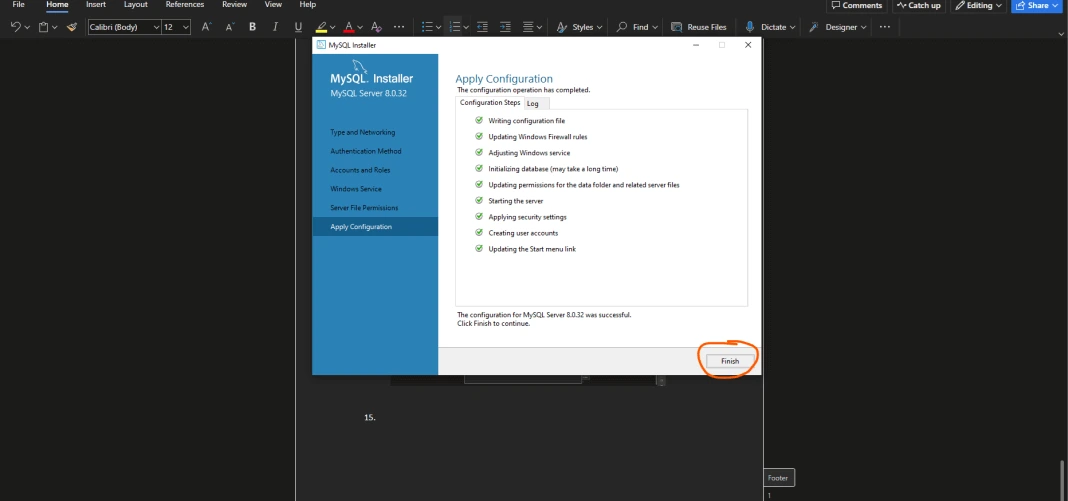Expand the Paste options arrow

tap(54, 27)
